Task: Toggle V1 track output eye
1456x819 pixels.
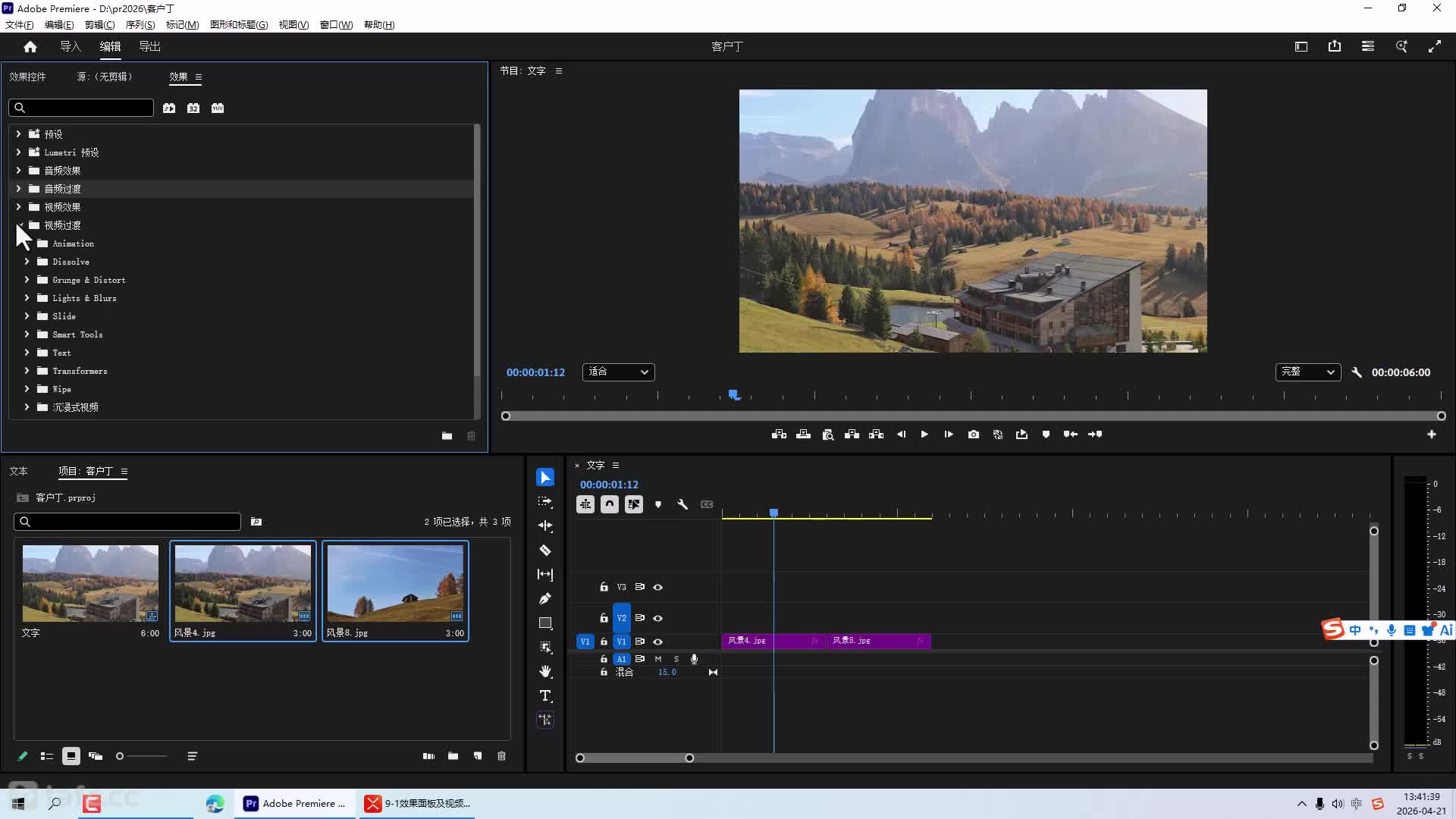Action: (658, 642)
